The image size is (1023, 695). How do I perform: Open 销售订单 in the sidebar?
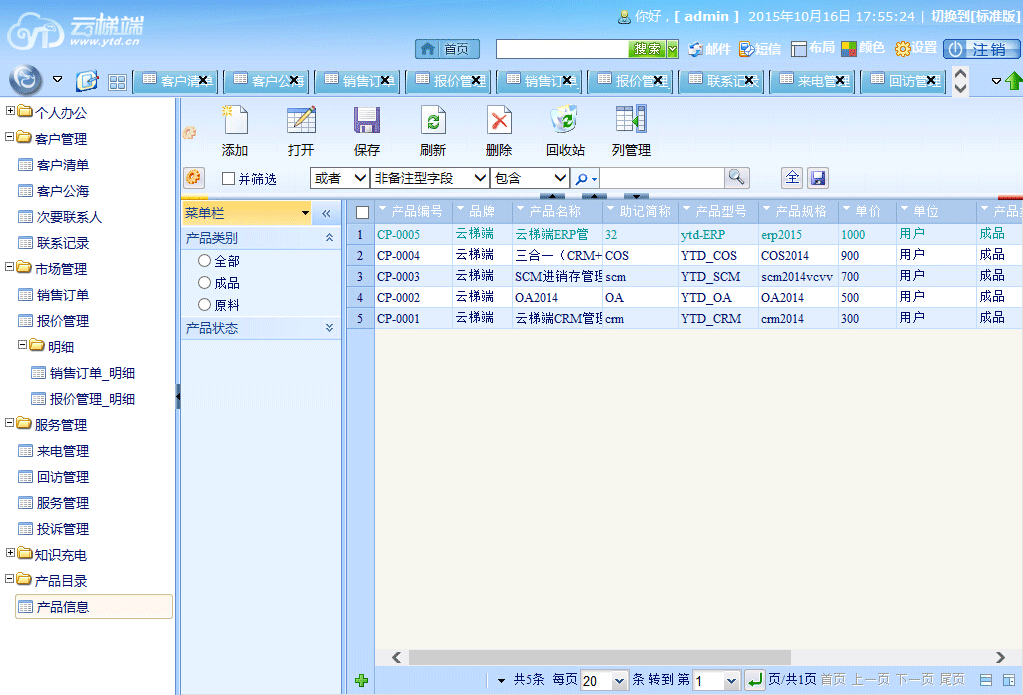pos(62,295)
